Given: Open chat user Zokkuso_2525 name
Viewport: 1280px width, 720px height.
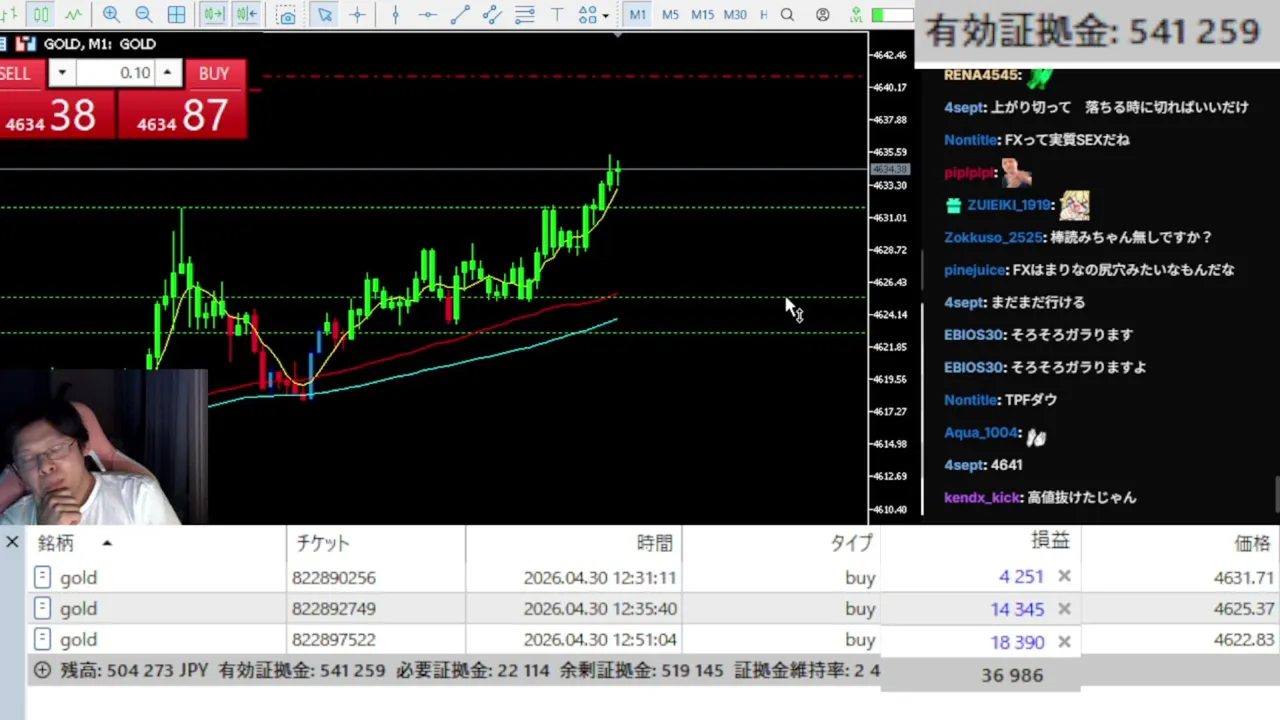Looking at the screenshot, I should [x=994, y=238].
